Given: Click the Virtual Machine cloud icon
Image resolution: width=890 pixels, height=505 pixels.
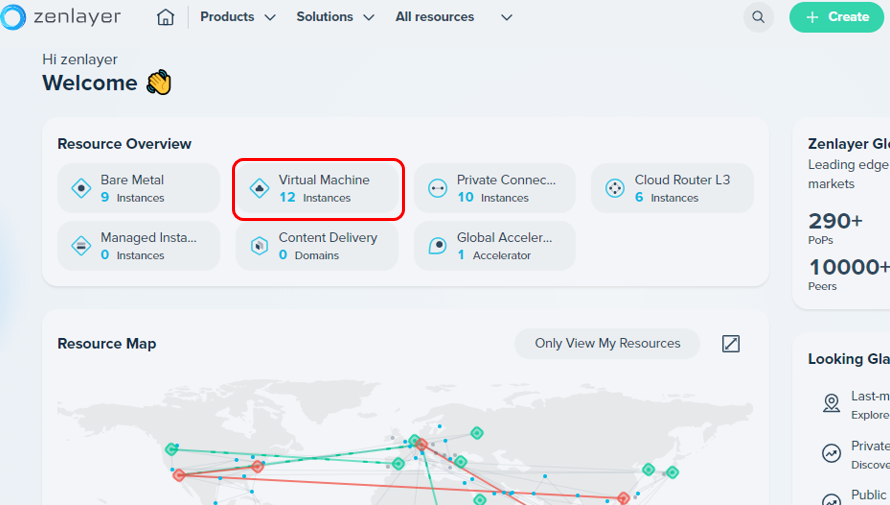Looking at the screenshot, I should point(259,188).
